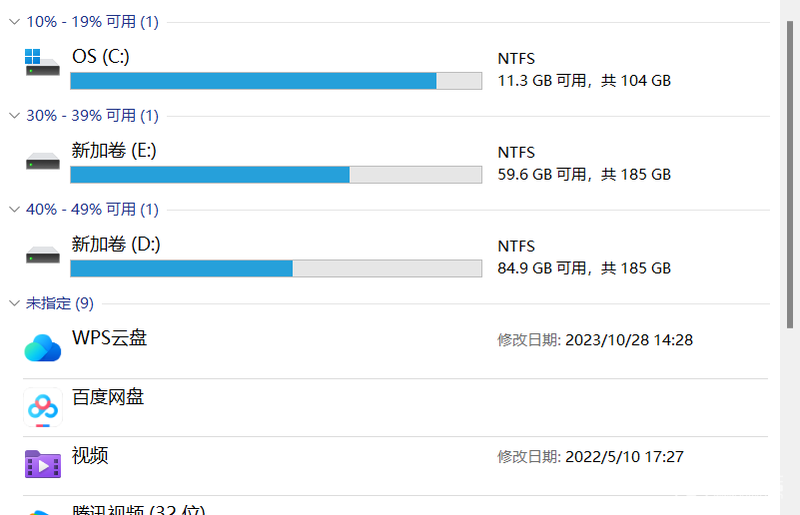Collapse the 未指定 (9) group
This screenshot has width=800, height=515.
point(14,304)
